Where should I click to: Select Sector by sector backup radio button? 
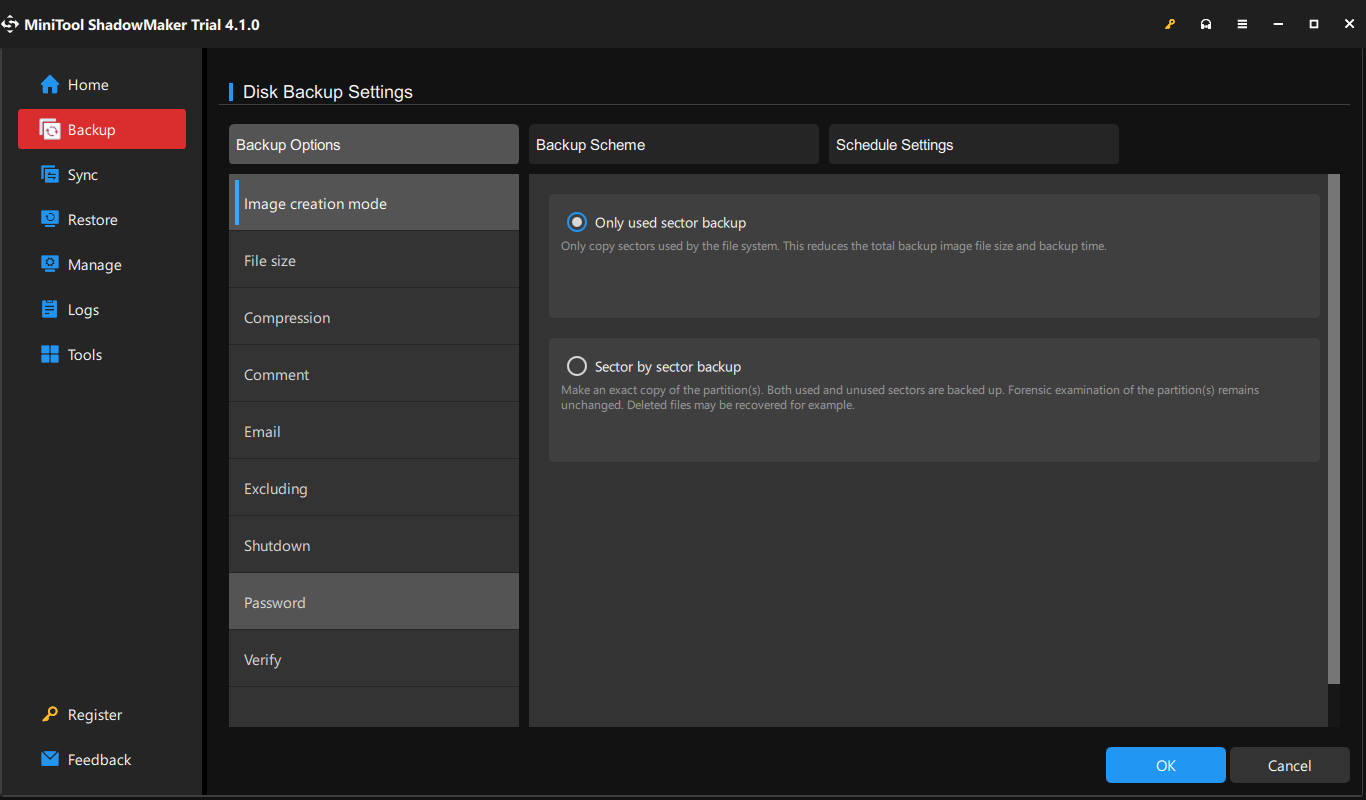pos(577,367)
